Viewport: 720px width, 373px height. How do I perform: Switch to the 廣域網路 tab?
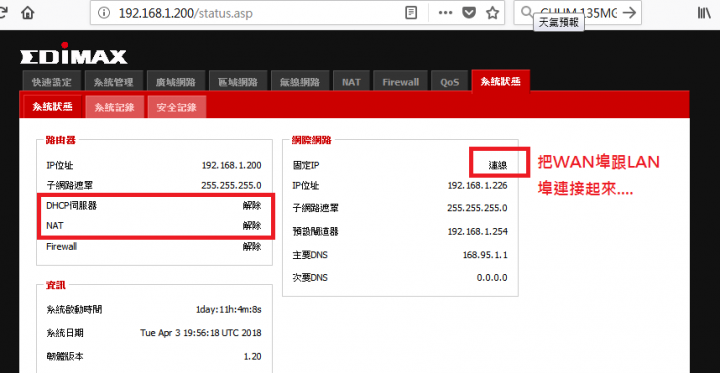[175, 82]
